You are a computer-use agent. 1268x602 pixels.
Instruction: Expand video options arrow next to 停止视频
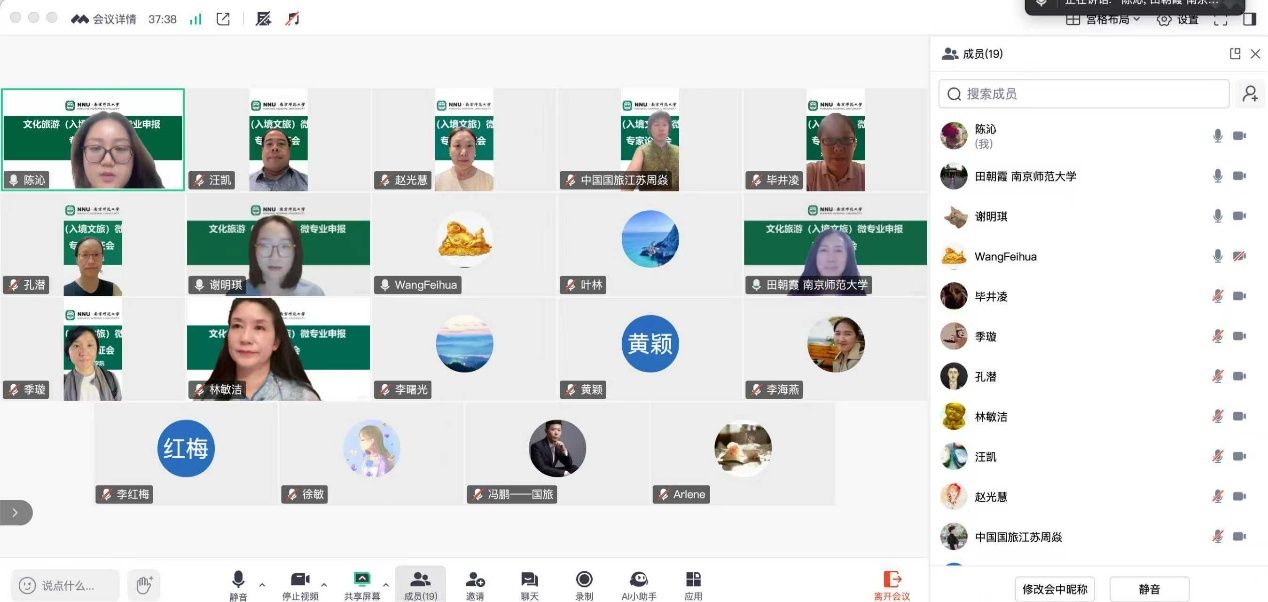(x=324, y=584)
